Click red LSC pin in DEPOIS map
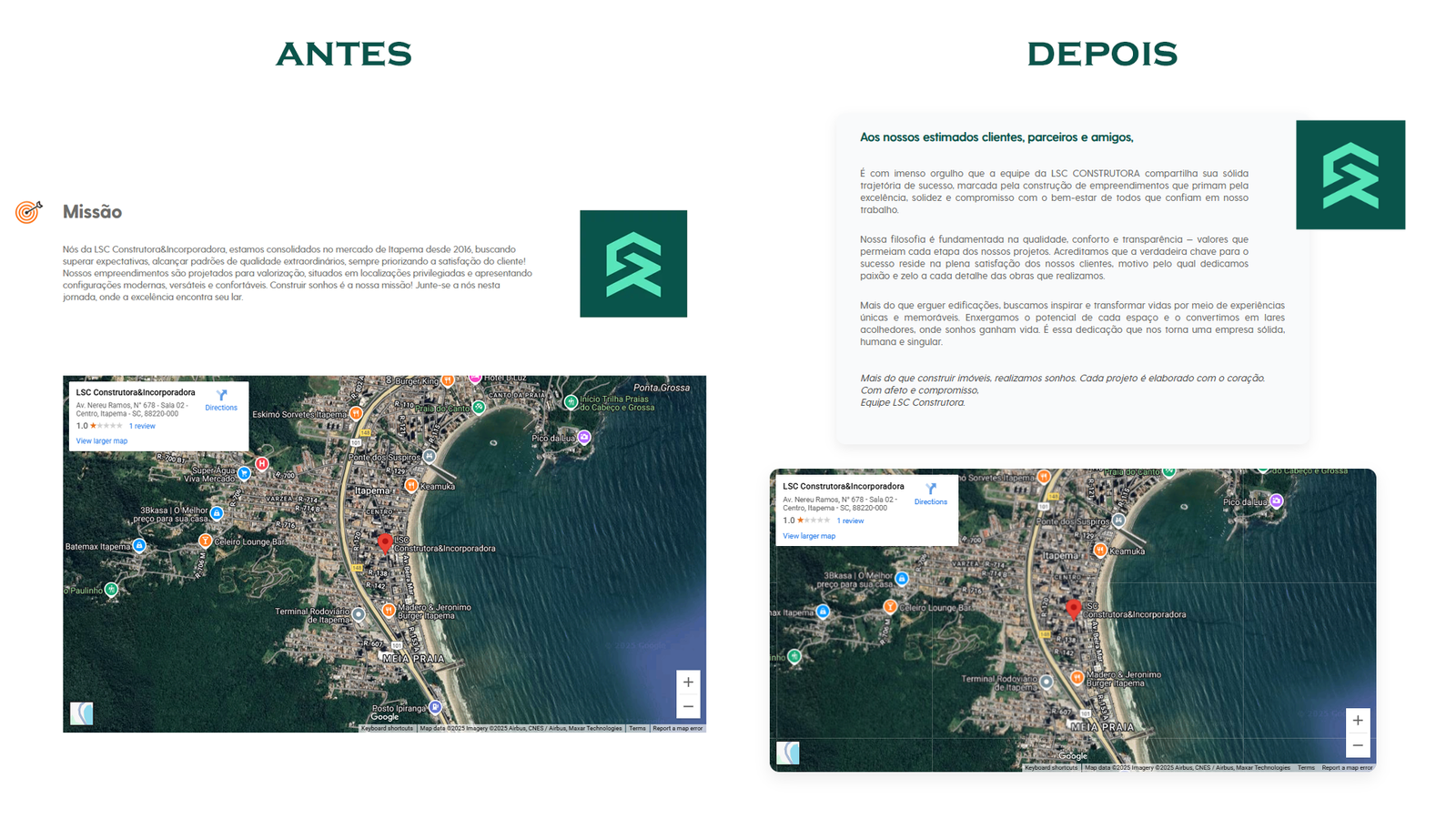The image size is (1456, 819). tap(1074, 609)
